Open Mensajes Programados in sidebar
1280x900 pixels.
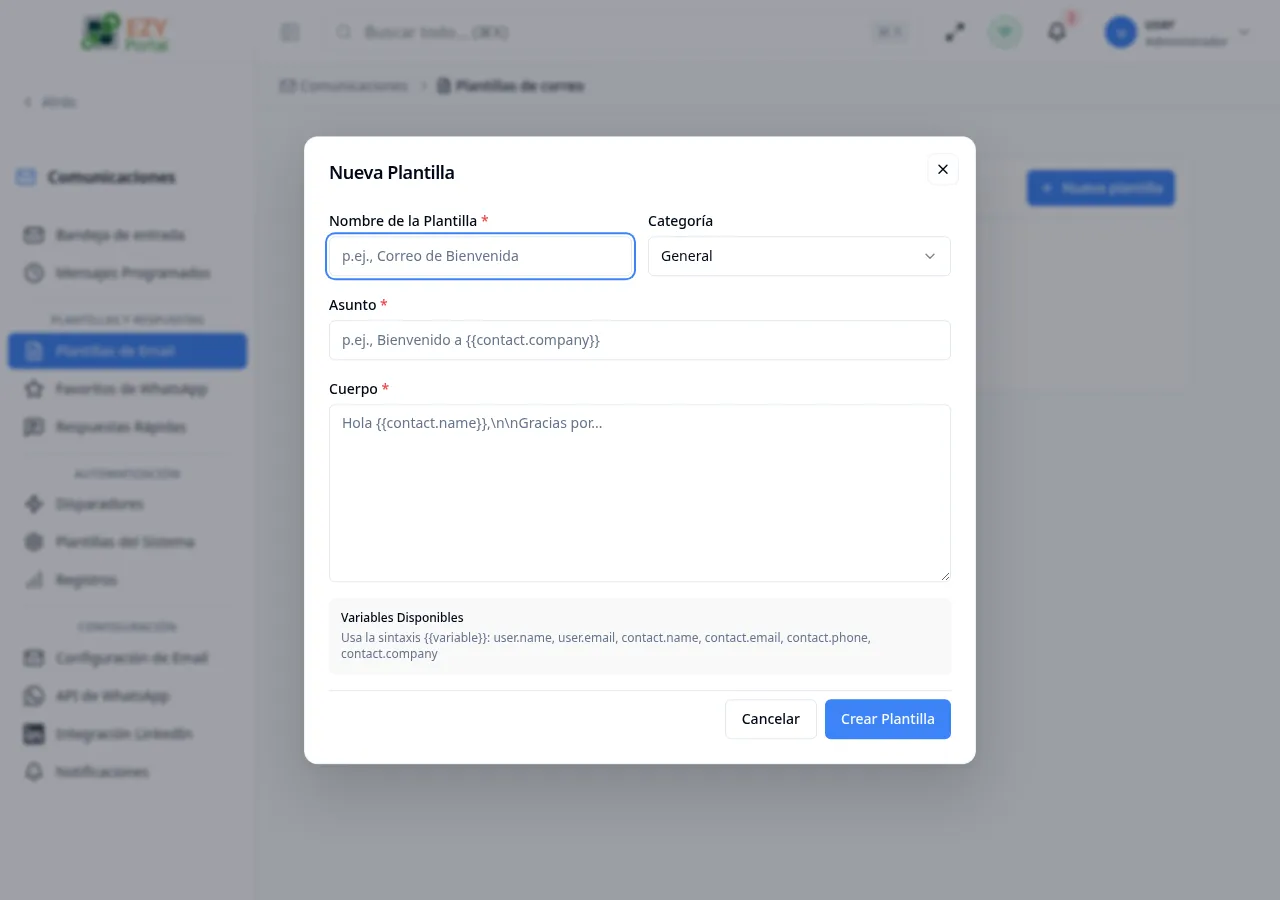[x=127, y=273]
